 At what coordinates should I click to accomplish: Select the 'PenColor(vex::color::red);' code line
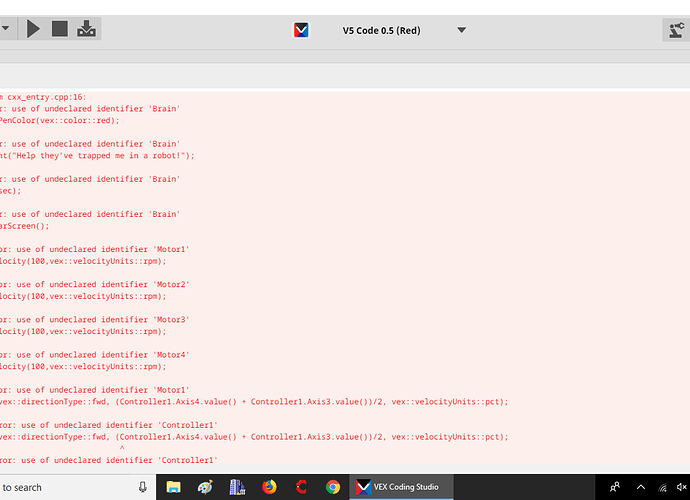click(59, 120)
